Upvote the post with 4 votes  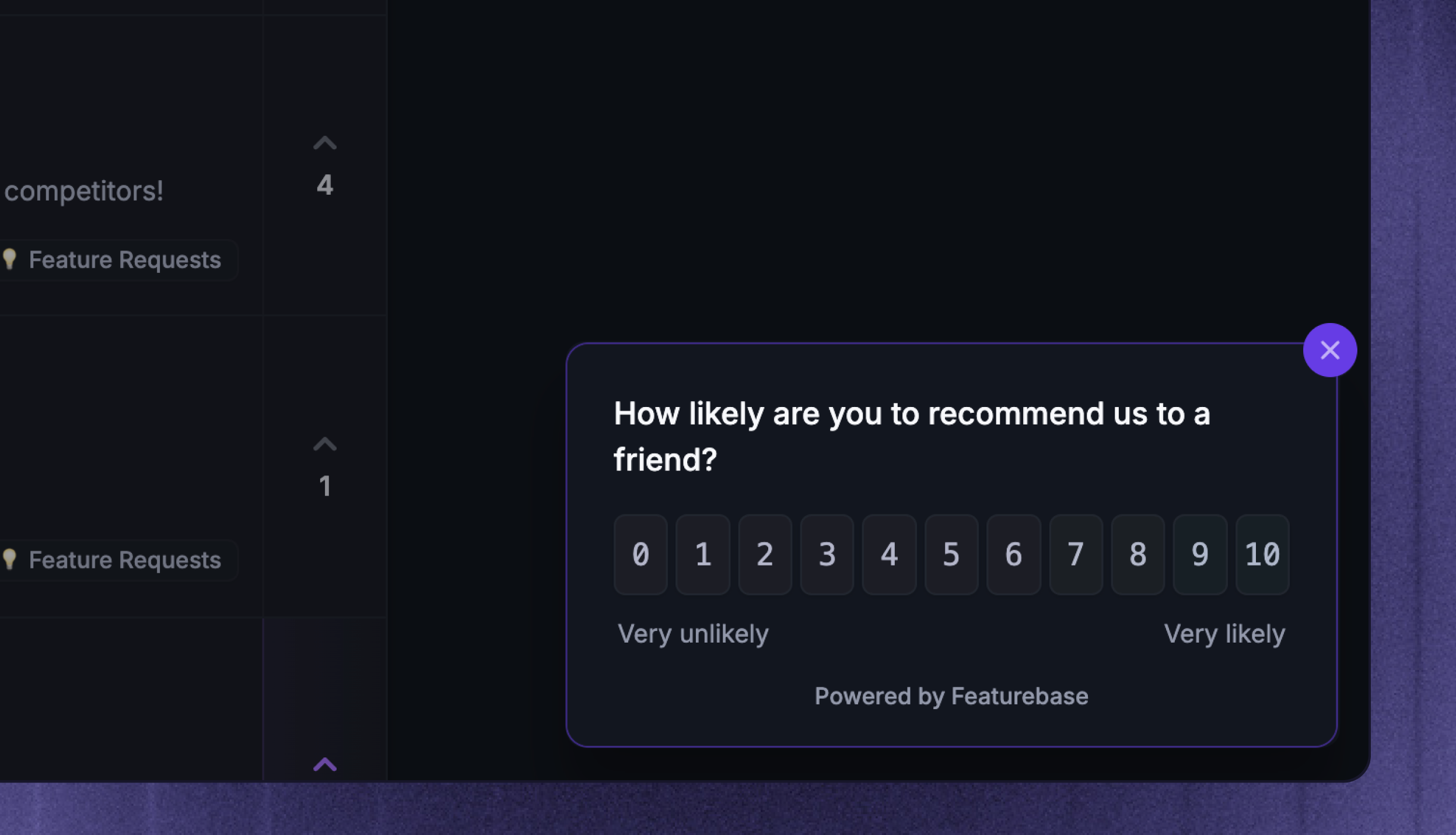coord(325,143)
